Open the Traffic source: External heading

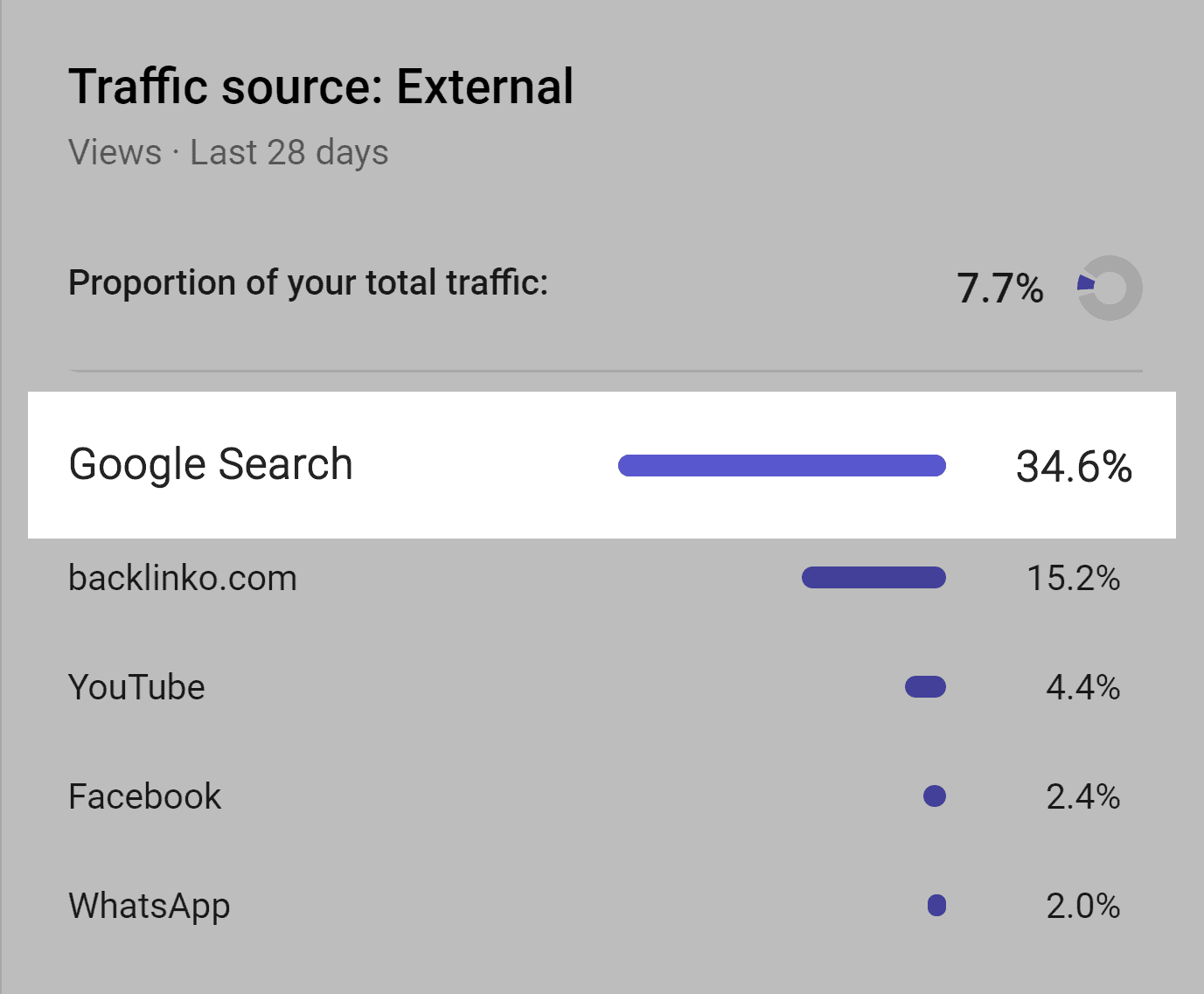321,86
